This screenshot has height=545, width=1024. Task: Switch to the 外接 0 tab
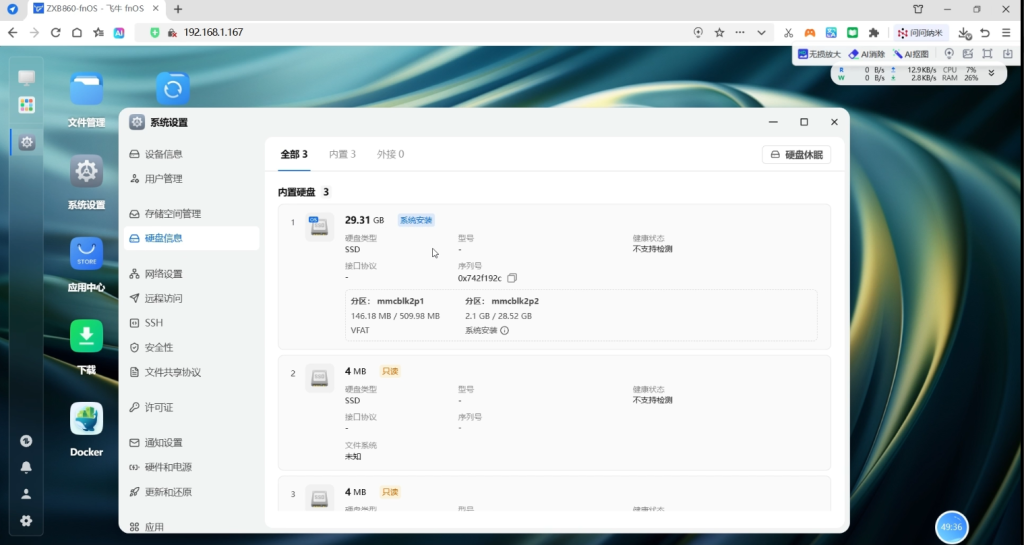[390, 155]
